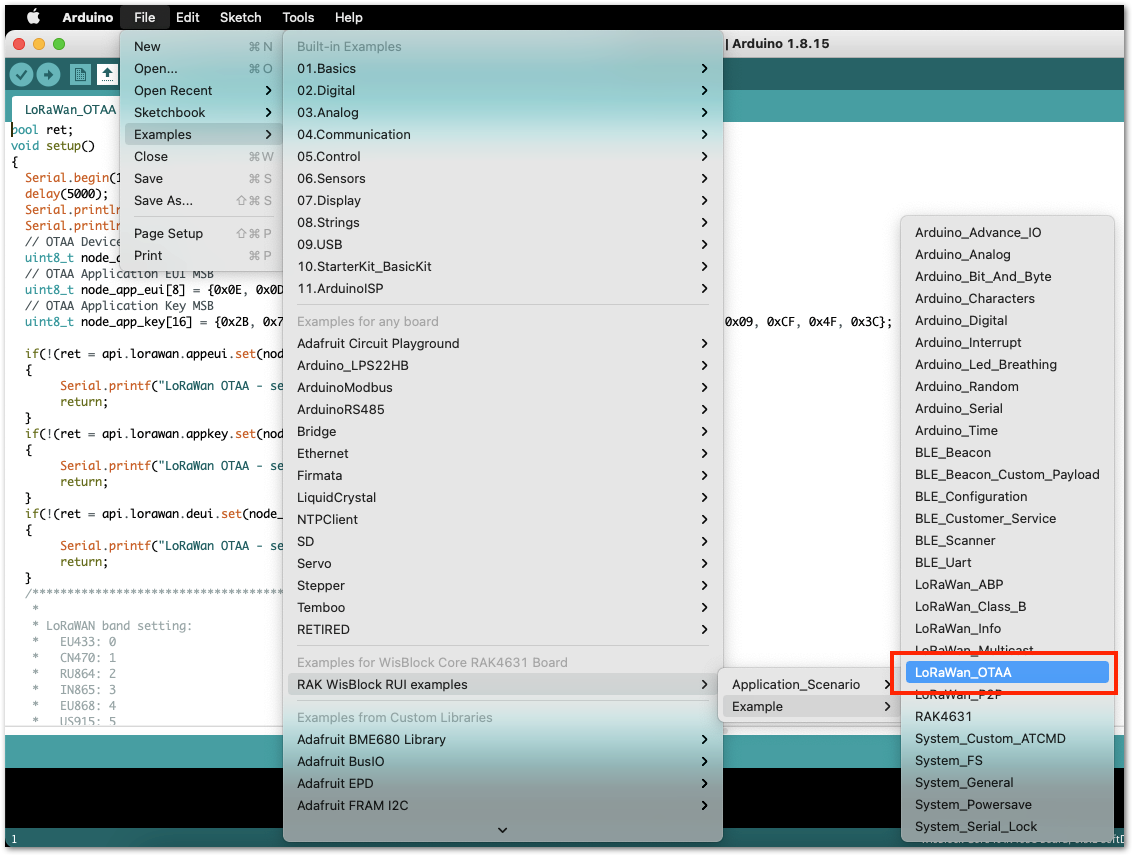Expand the 11.ArduinoISP submenu

point(502,288)
